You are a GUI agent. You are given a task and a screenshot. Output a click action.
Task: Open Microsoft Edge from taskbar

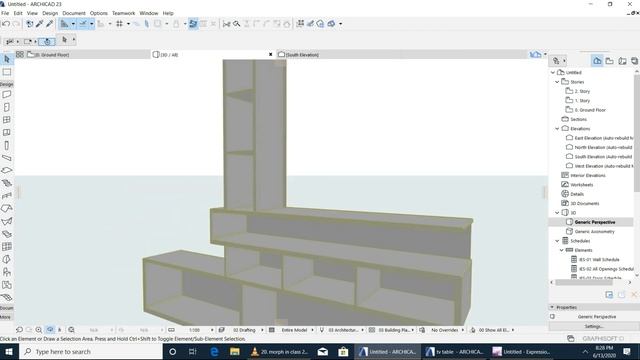tap(214, 352)
